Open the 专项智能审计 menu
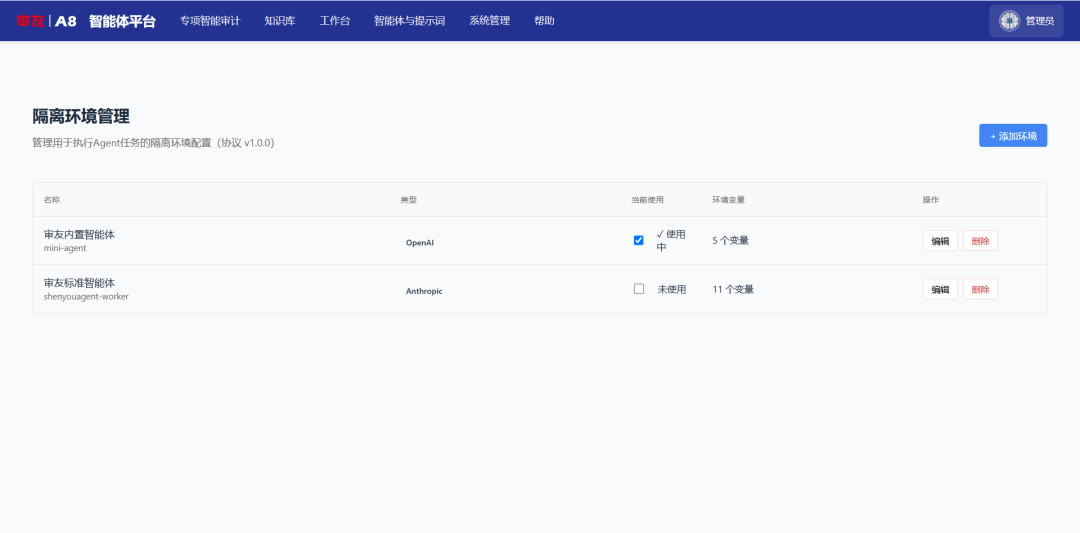1080x533 pixels. 210,21
